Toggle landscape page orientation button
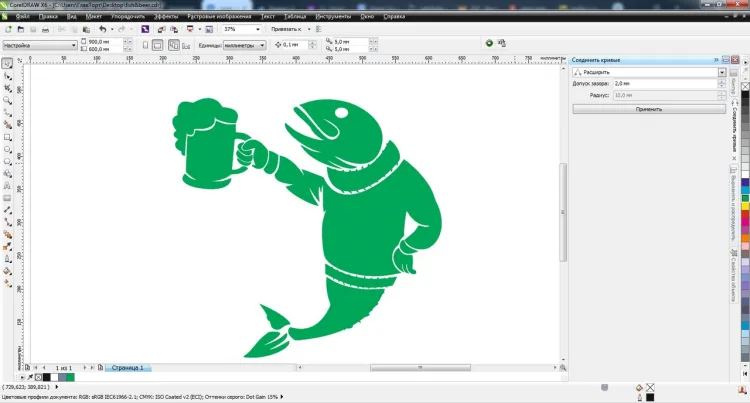The height and width of the screenshot is (403, 750). pos(157,45)
